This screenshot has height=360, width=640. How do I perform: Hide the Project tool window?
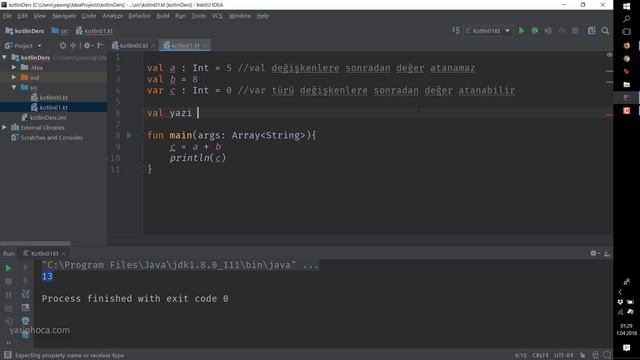100,46
